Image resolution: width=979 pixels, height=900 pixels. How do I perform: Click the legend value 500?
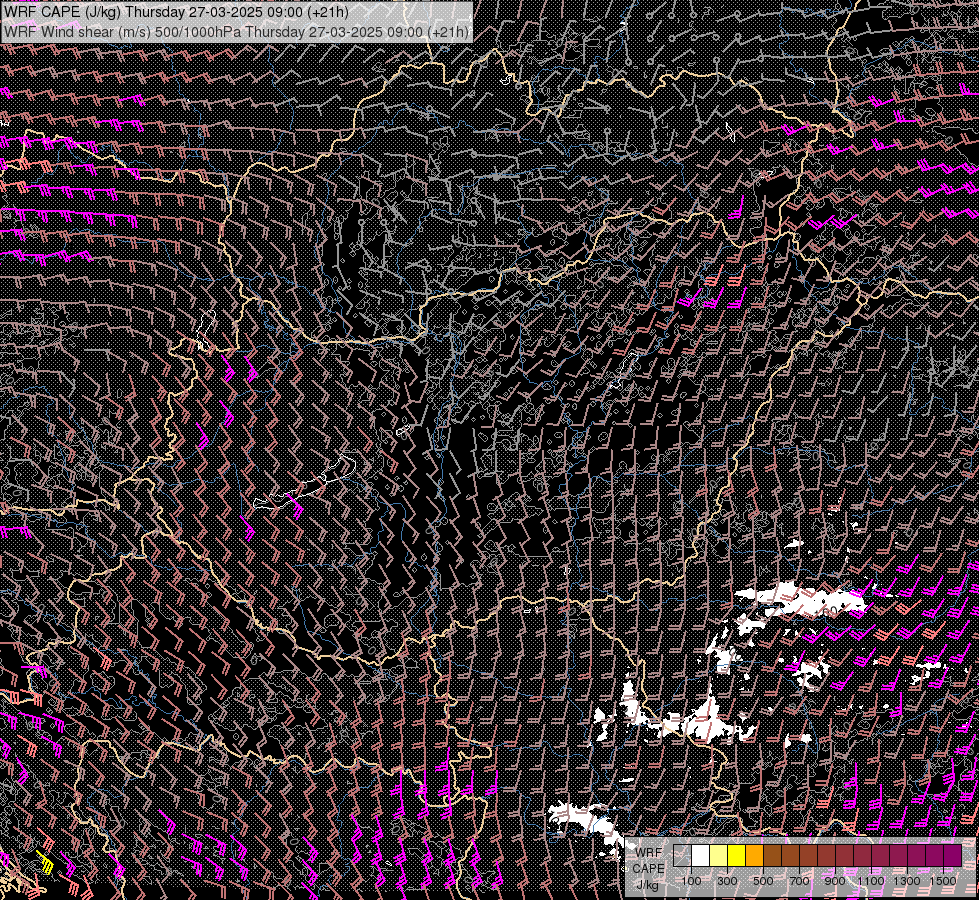point(763,881)
